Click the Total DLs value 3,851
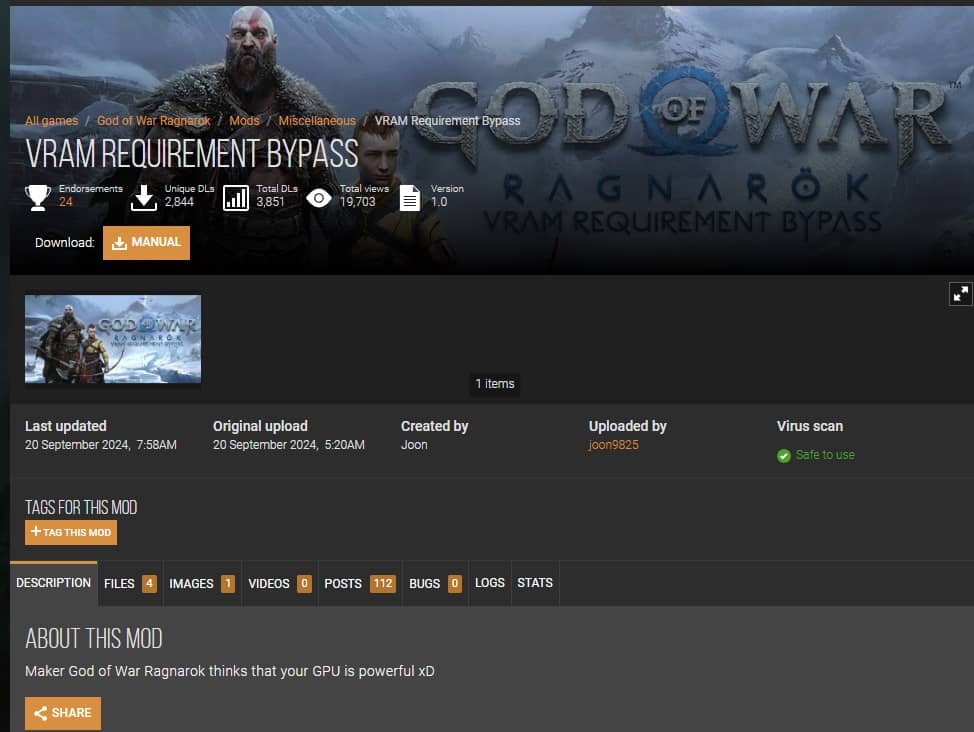The width and height of the screenshot is (974, 732). pos(270,202)
